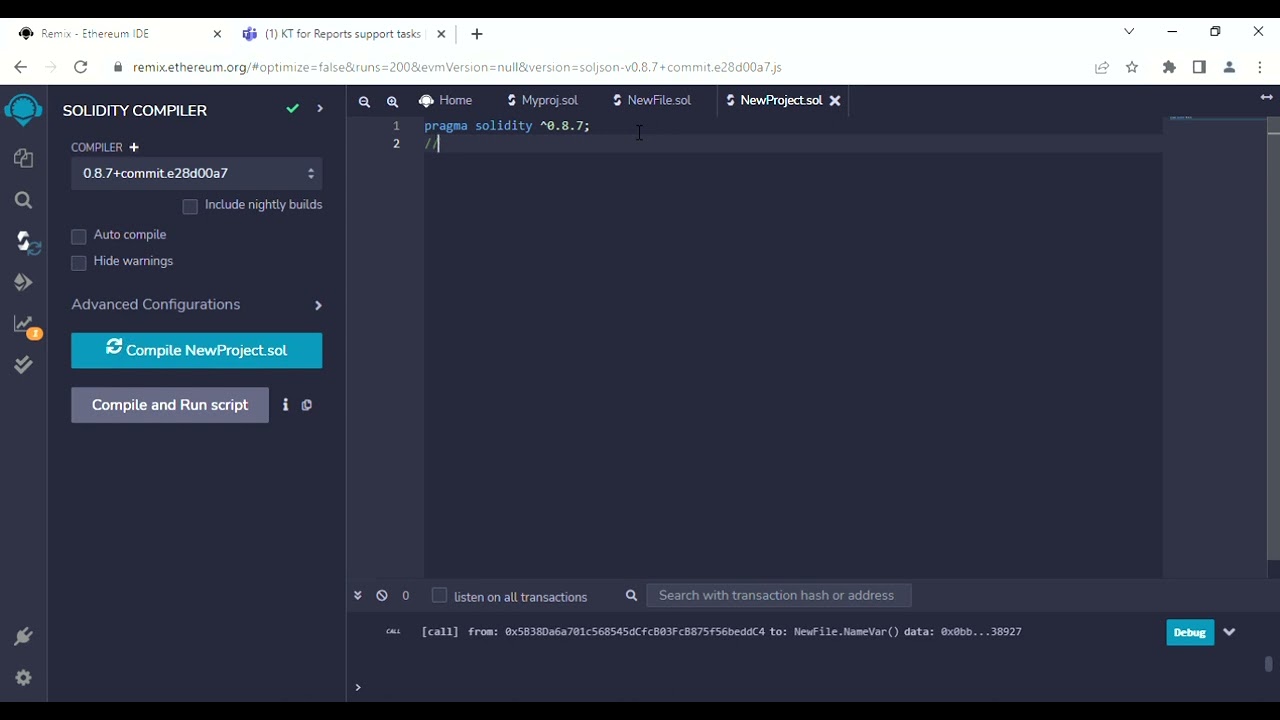The width and height of the screenshot is (1280, 720).
Task: Open the browser side panel icon
Action: (1199, 67)
